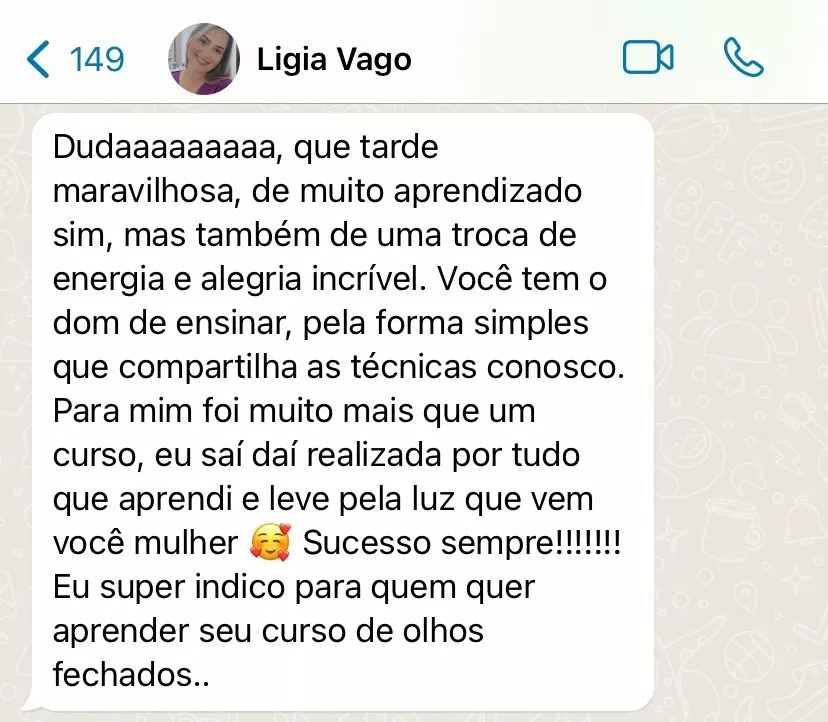Tap the "Eu super indico para quem quer" line

[x=294, y=587]
